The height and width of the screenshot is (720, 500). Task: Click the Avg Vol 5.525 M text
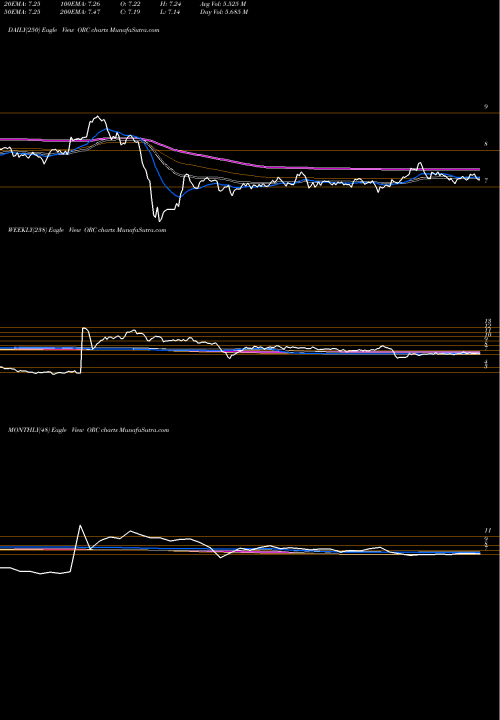click(224, 3)
